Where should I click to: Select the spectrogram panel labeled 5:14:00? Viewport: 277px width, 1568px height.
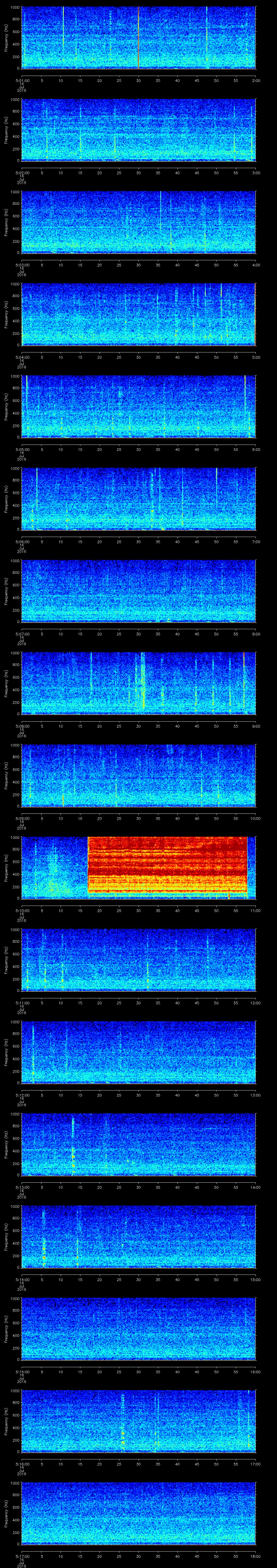point(138,1237)
